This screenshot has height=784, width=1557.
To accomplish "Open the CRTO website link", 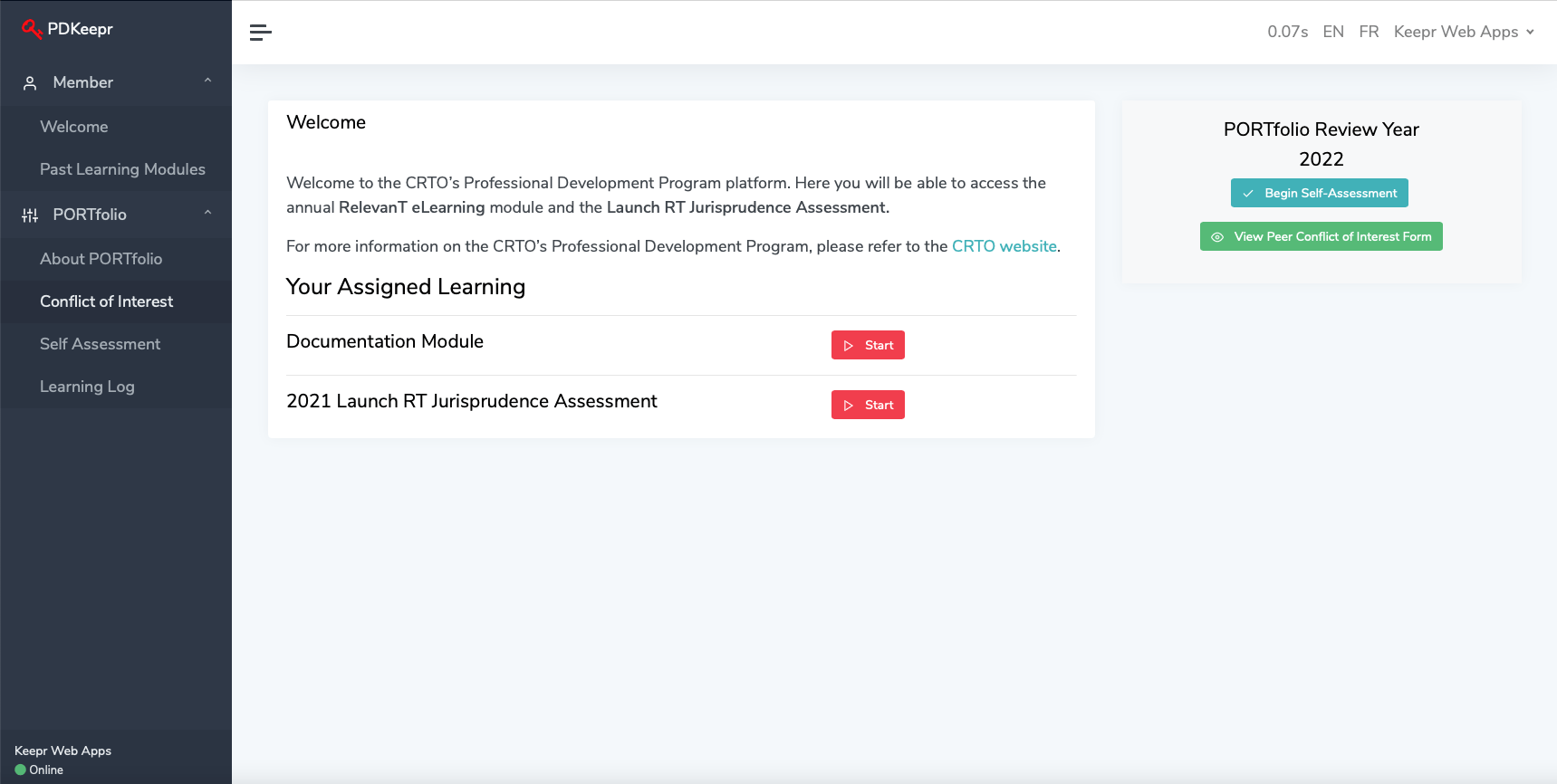I will coord(1004,246).
